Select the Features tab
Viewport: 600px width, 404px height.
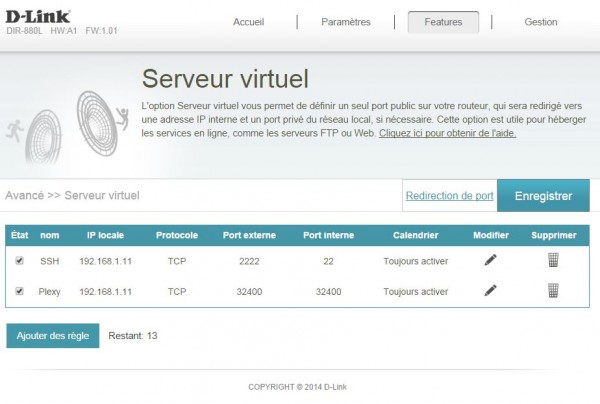click(443, 22)
